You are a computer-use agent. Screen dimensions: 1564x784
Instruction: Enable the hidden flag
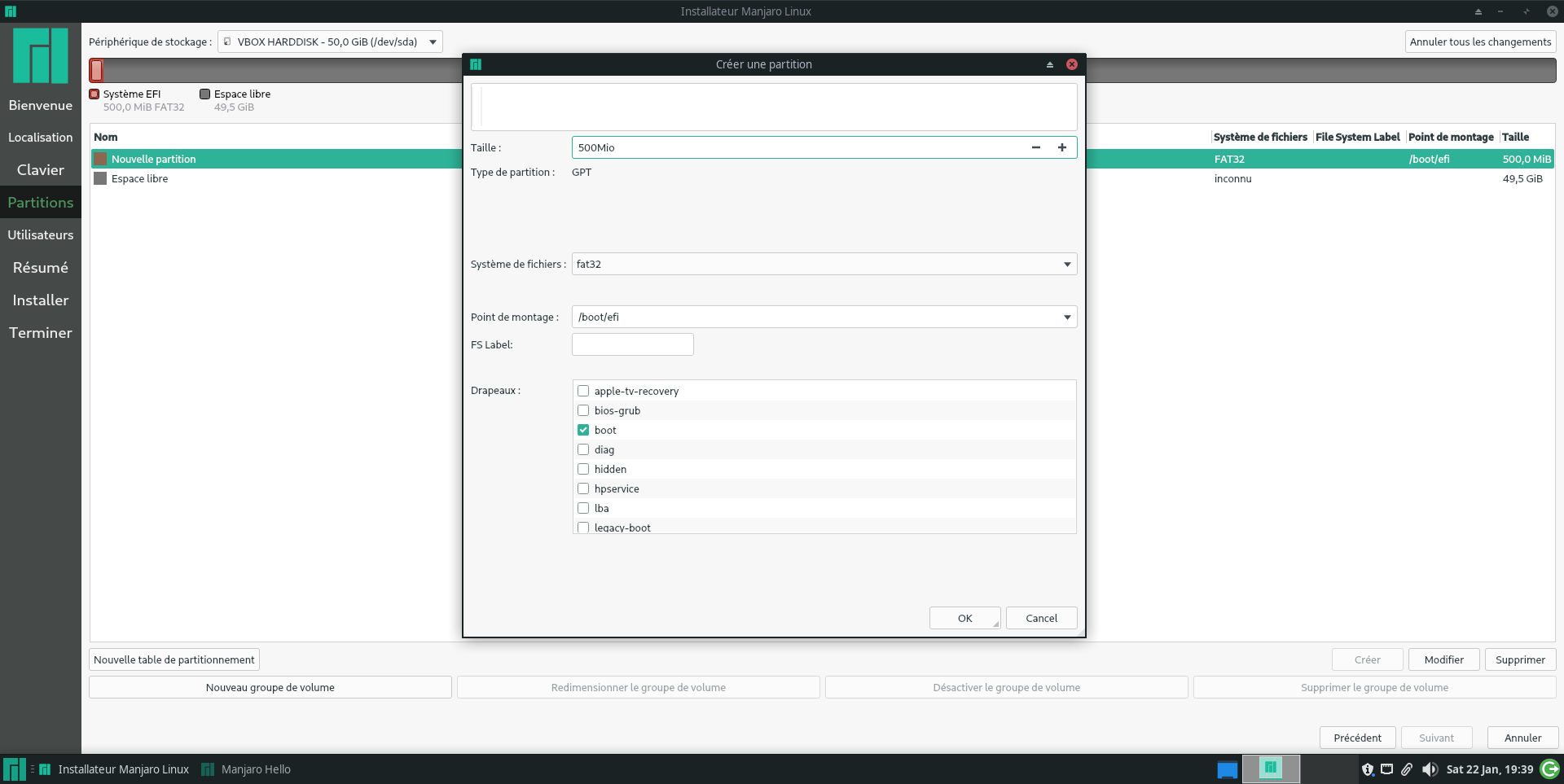pyautogui.click(x=582, y=469)
